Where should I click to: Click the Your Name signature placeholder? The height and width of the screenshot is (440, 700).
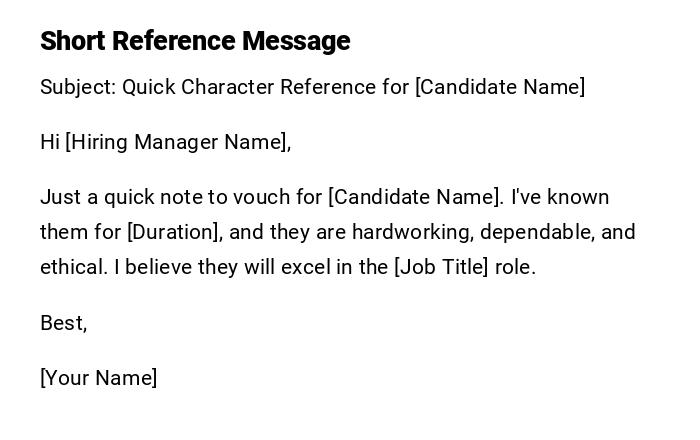pos(99,378)
